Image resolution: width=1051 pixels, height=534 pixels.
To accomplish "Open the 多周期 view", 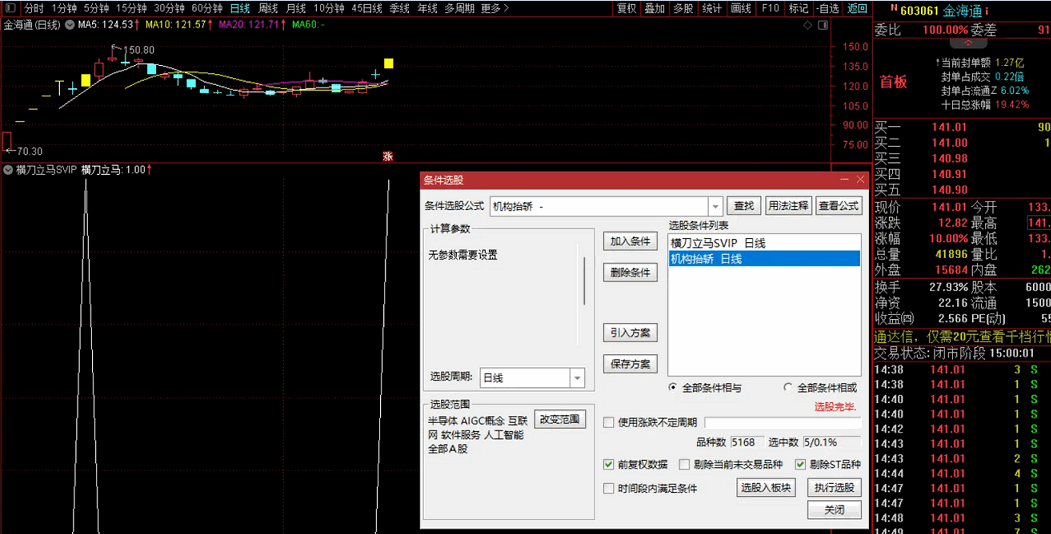I will 459,8.
